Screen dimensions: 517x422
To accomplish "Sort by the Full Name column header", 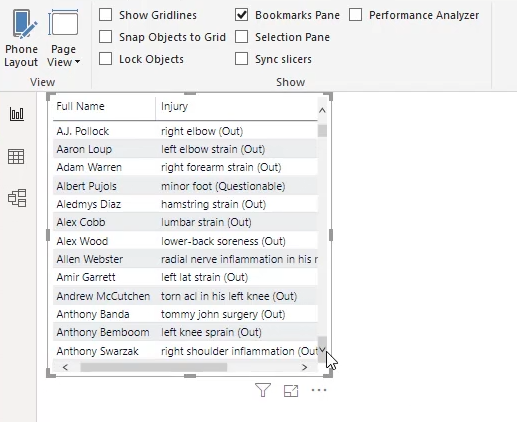I will [80, 106].
